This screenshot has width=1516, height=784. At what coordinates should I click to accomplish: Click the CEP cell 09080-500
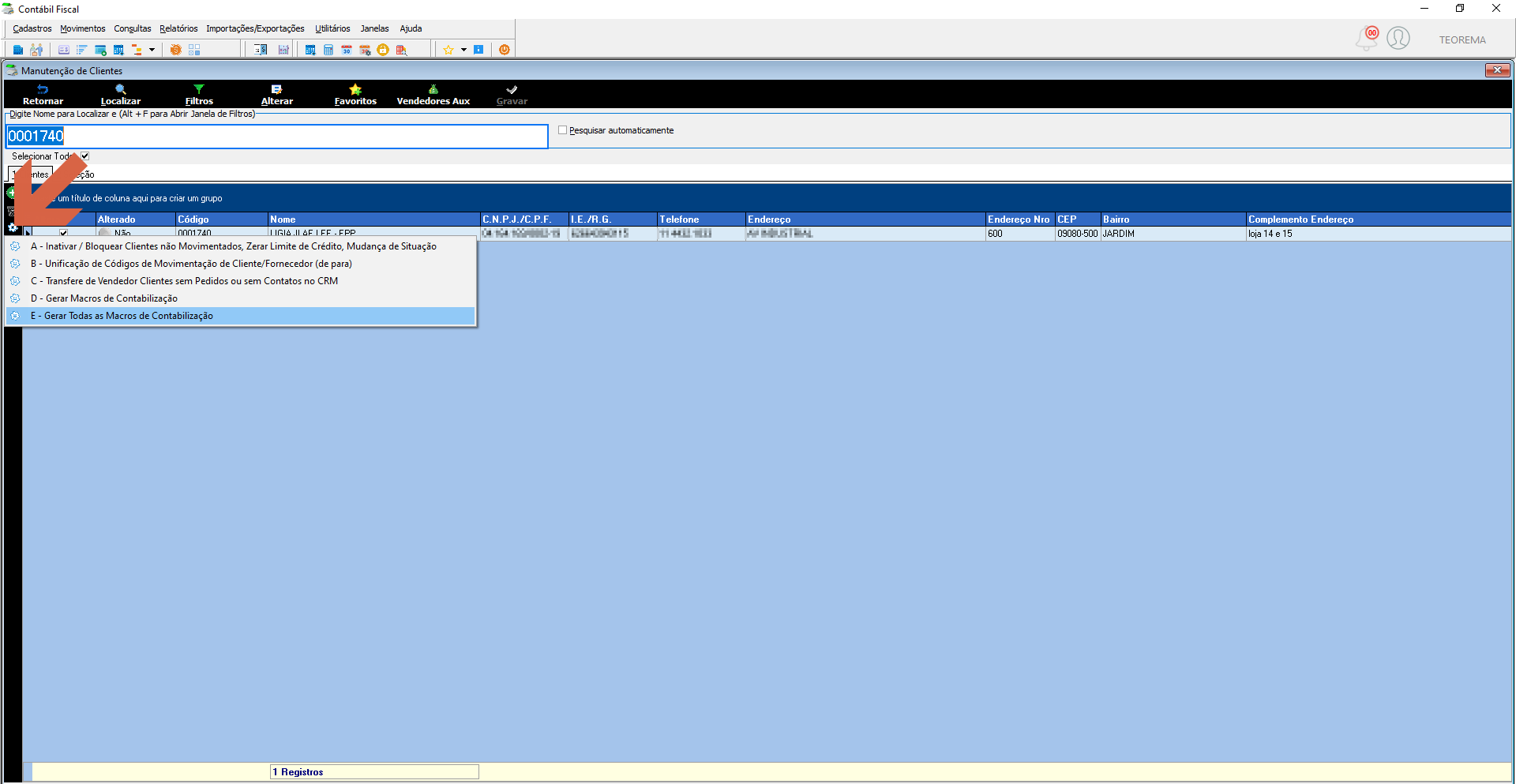click(x=1078, y=234)
